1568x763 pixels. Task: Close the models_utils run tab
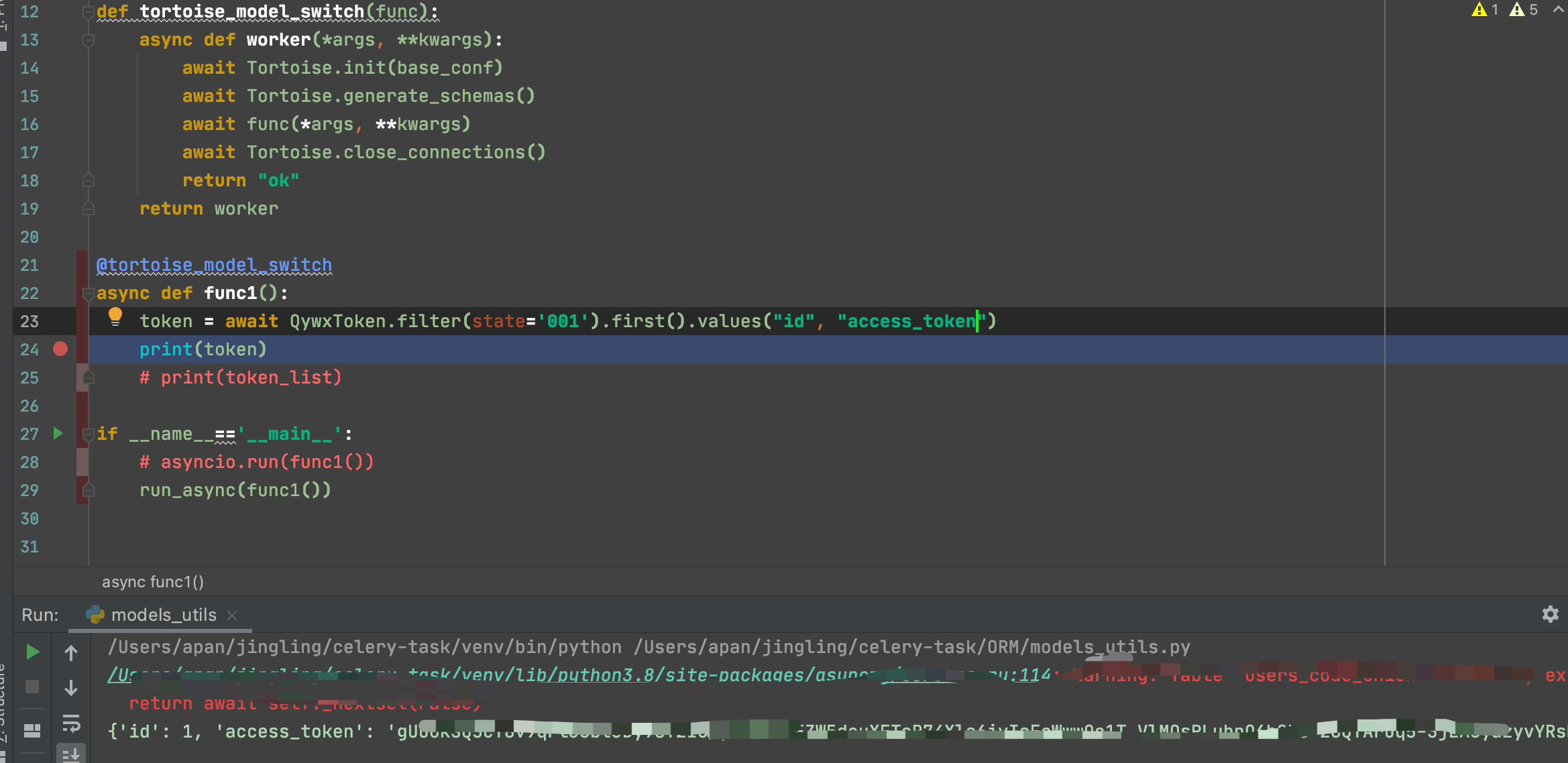232,615
